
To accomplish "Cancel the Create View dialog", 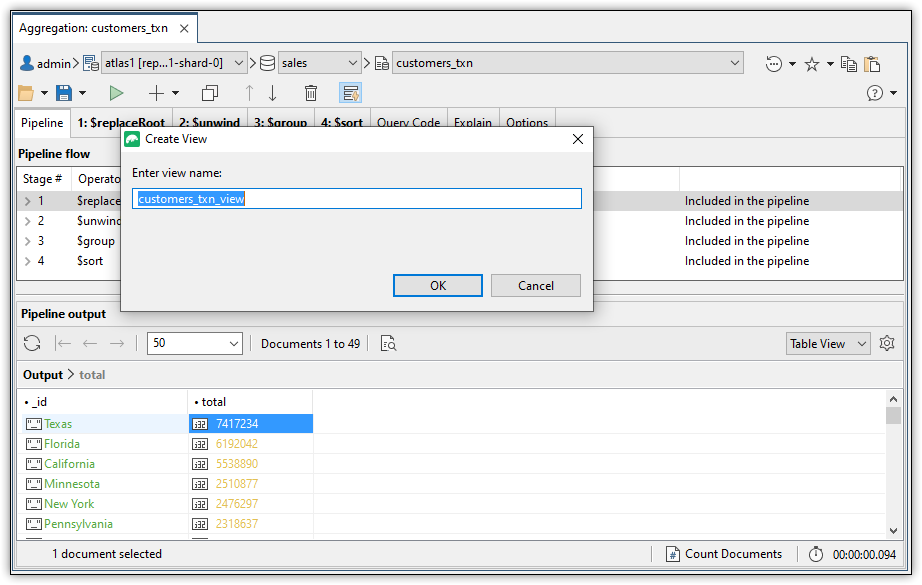I will tap(536, 286).
